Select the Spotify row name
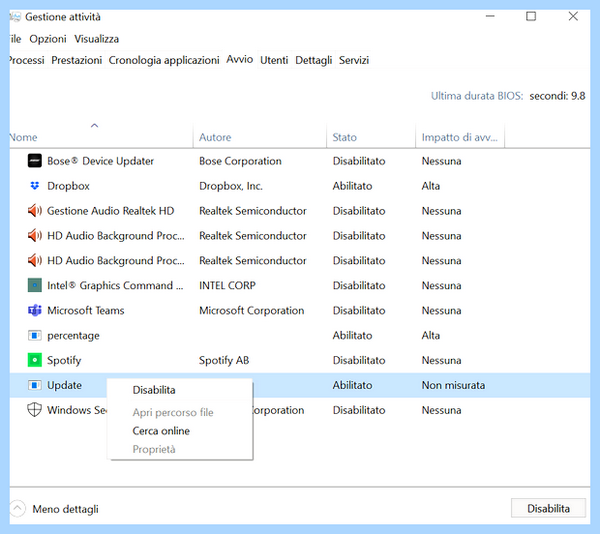The height and width of the screenshot is (534, 600). [64, 360]
